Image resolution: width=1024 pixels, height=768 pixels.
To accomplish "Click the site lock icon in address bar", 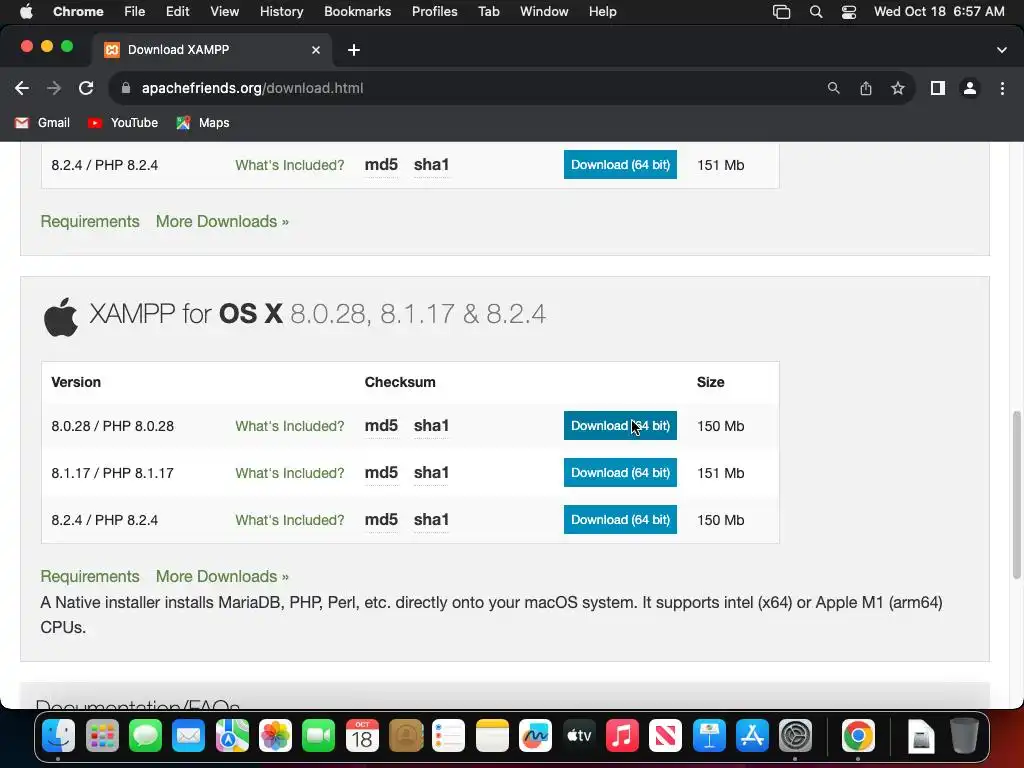I will coord(126,88).
